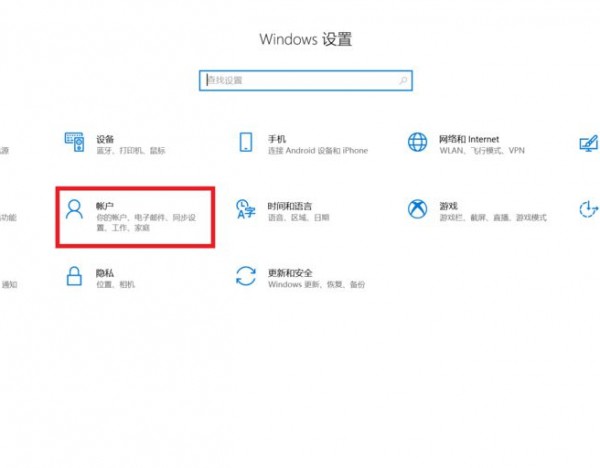Click the magnifier icon in search box
Screen dimensions: 600x468
(403, 80)
